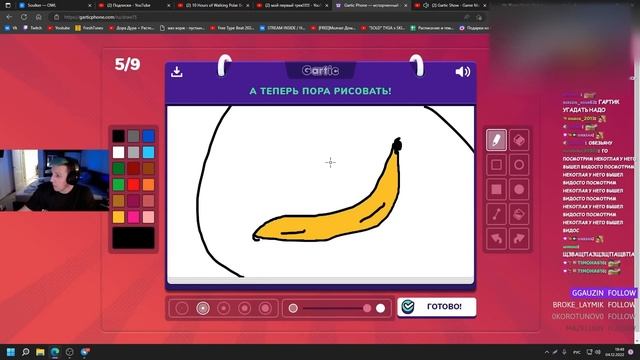Open the FreshTunes bookmark
The width and height of the screenshot is (640, 360).
[x=89, y=28]
